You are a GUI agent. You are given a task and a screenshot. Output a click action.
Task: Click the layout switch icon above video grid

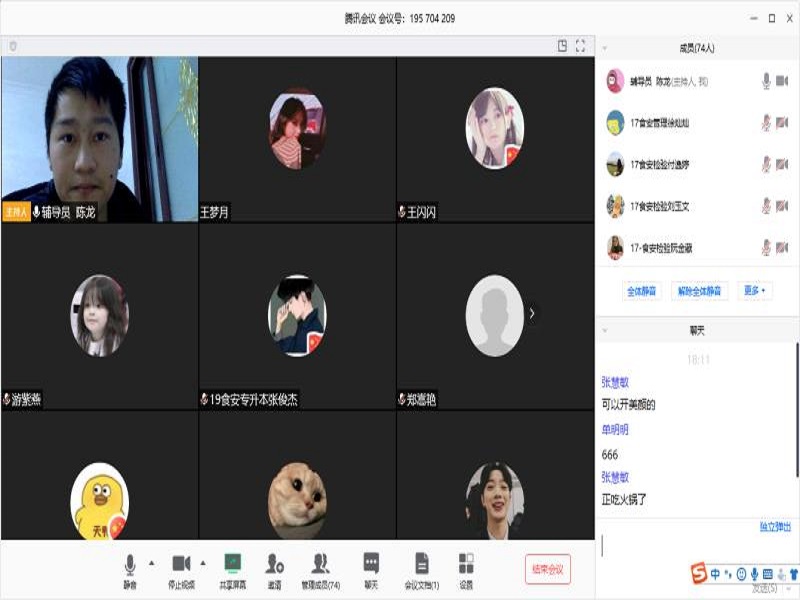(x=562, y=46)
